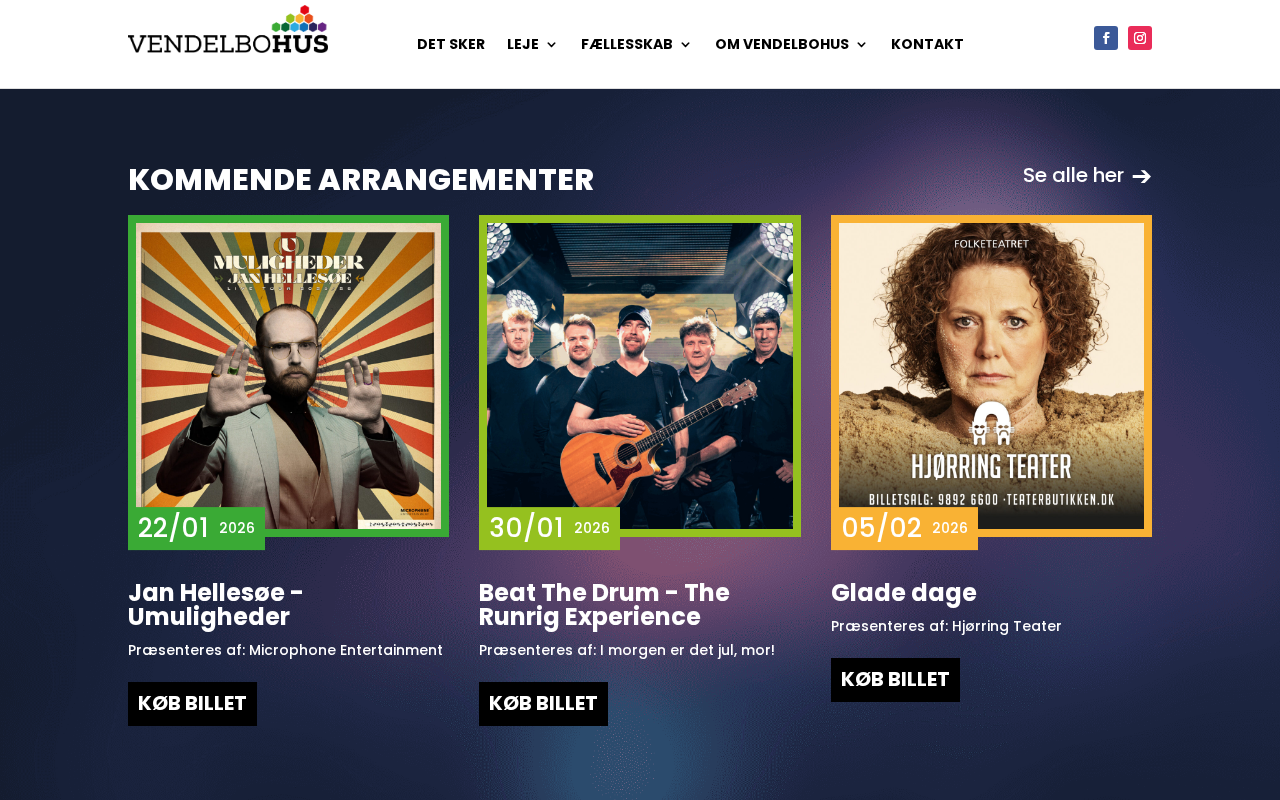Open the DET SKER menu item
This screenshot has height=800, width=1280.
(x=451, y=44)
